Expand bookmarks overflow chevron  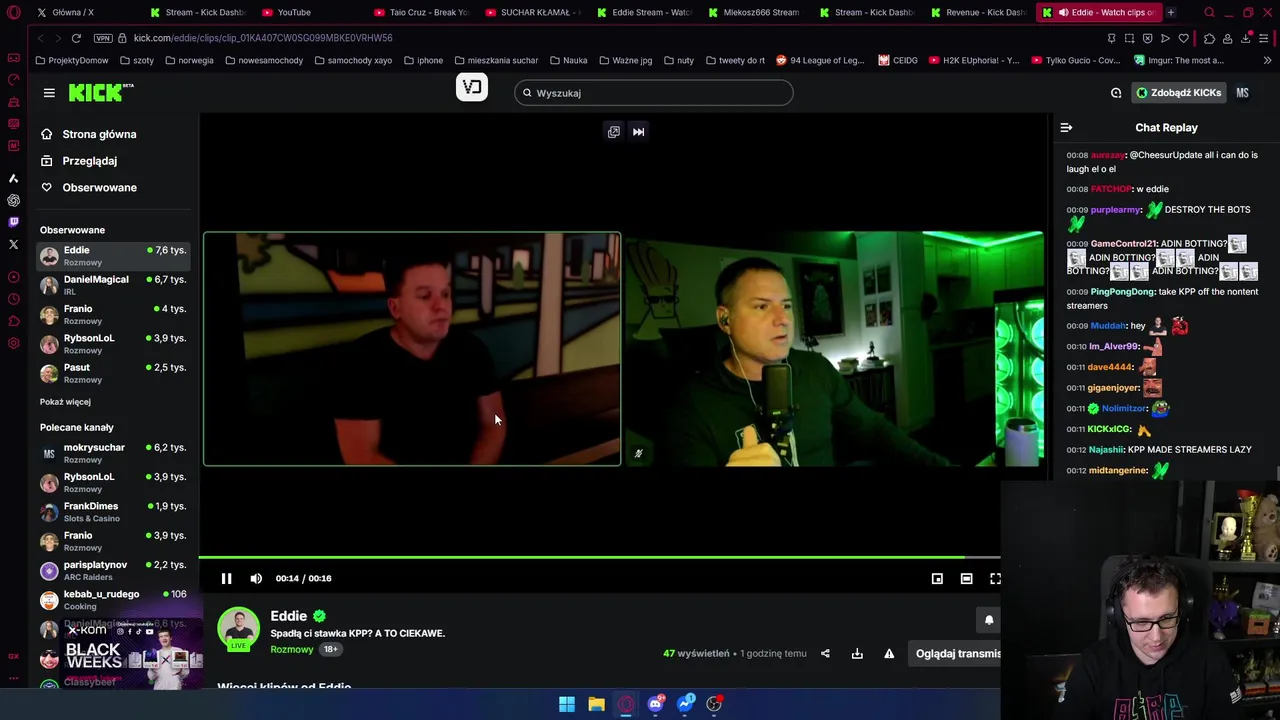coord(1266,60)
